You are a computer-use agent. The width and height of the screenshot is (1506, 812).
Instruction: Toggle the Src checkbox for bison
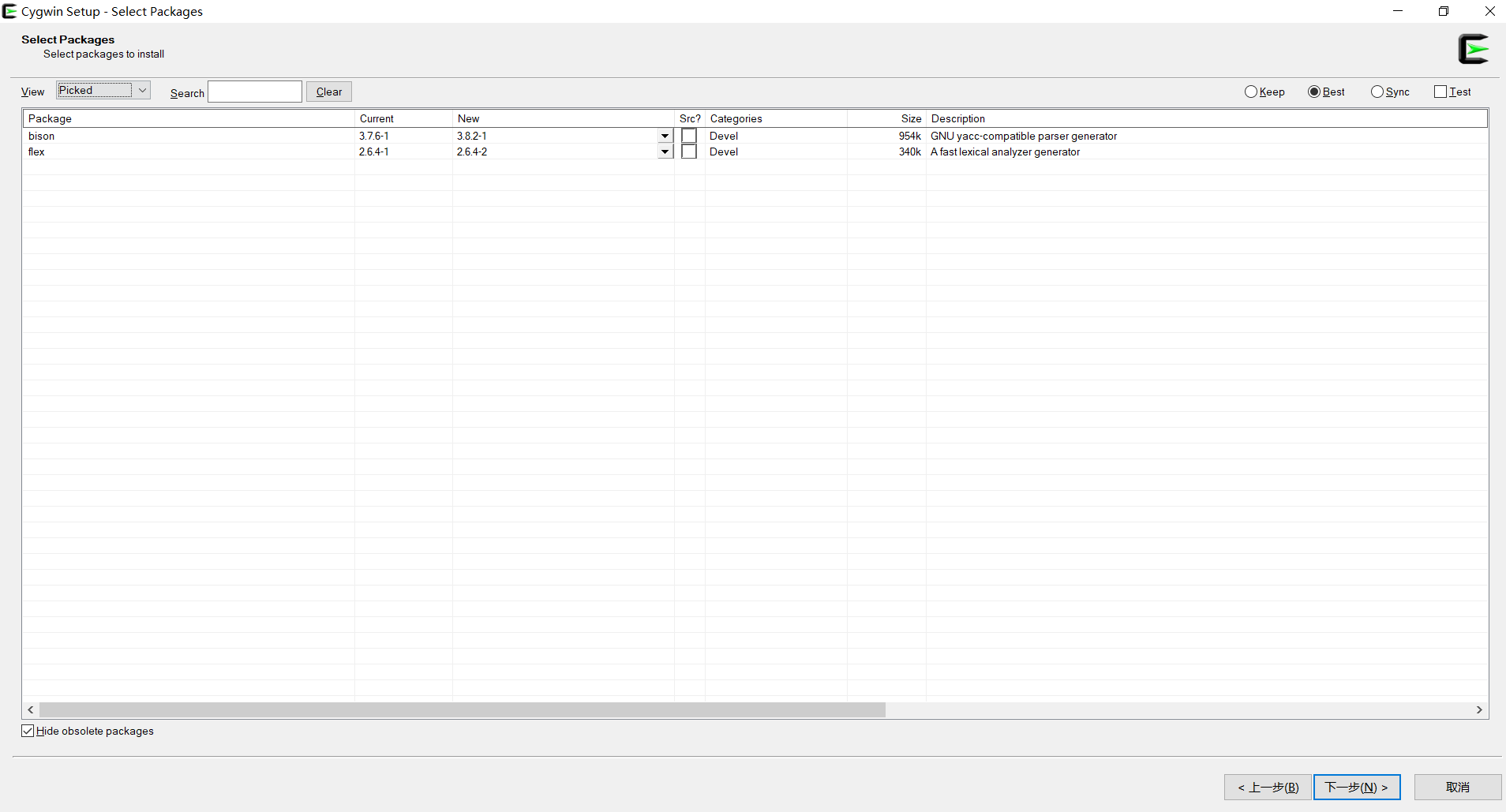(x=689, y=136)
